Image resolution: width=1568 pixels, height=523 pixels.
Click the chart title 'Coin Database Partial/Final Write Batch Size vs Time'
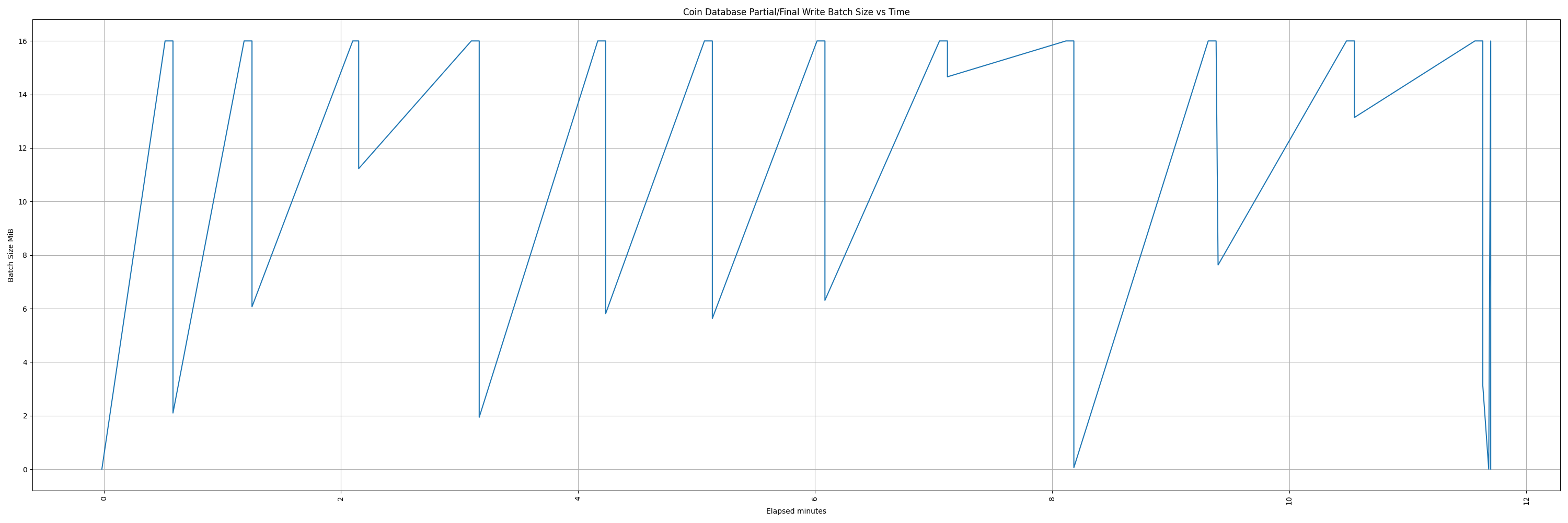tap(795, 12)
